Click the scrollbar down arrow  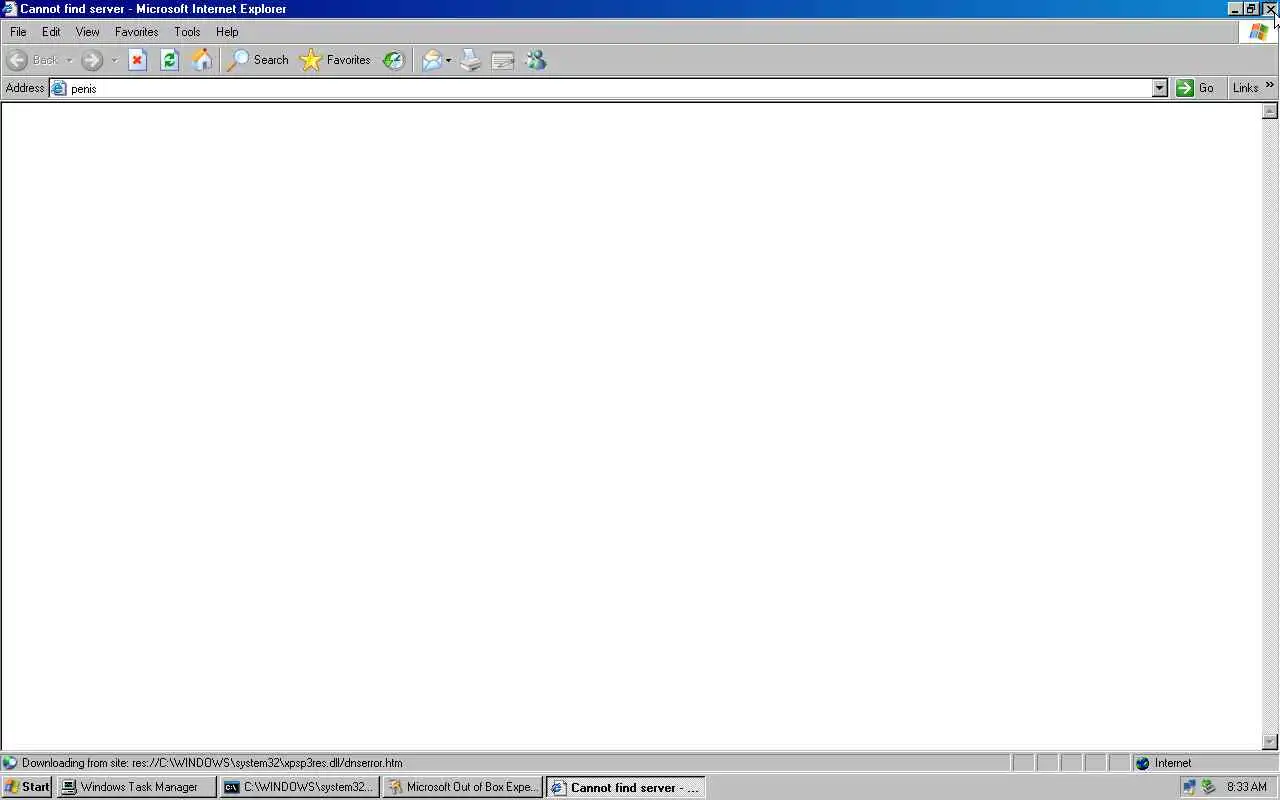(1270, 742)
